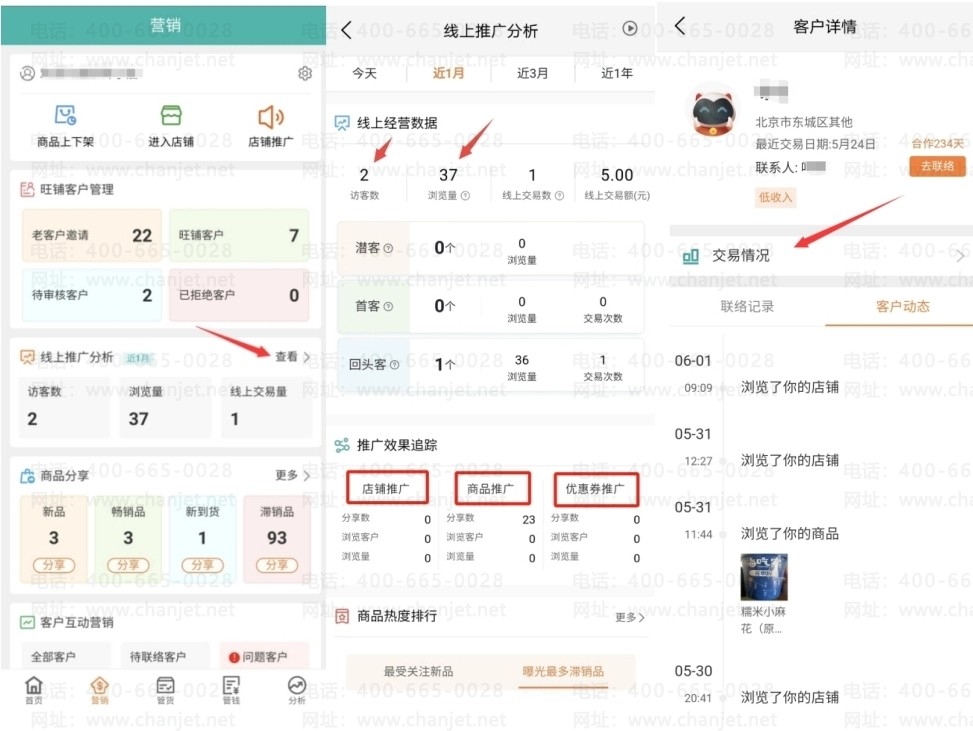The image size is (973, 731).
Task: Switch to 联络记录 tab
Action: (x=747, y=307)
